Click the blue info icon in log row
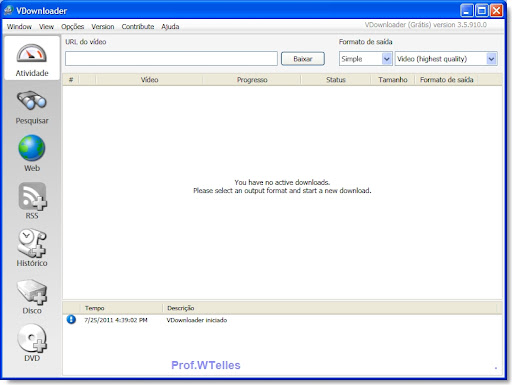The image size is (512, 385). point(71,319)
